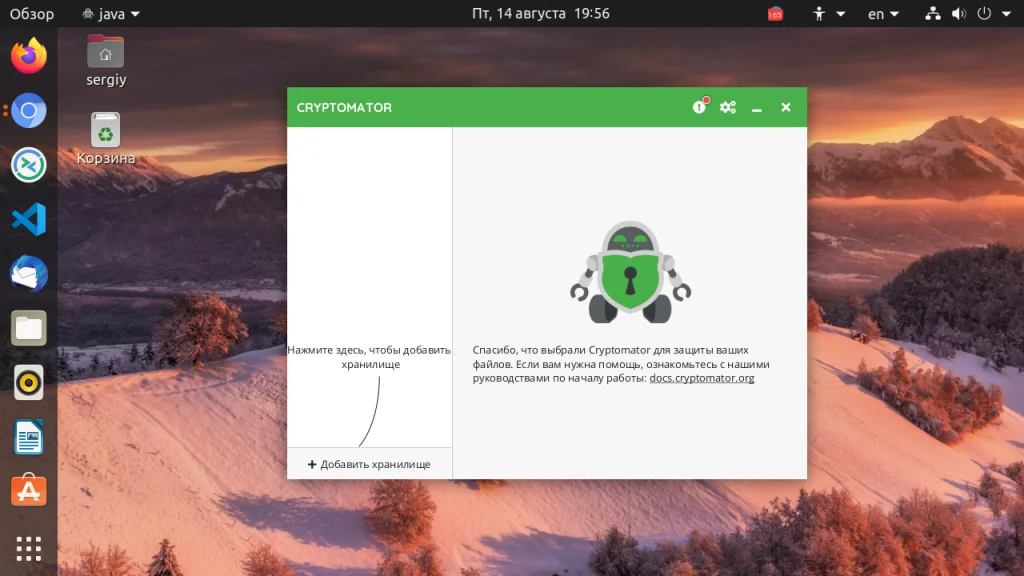Expand system menu arrow beside power icon
The image size is (1024, 576).
(x=1006, y=14)
